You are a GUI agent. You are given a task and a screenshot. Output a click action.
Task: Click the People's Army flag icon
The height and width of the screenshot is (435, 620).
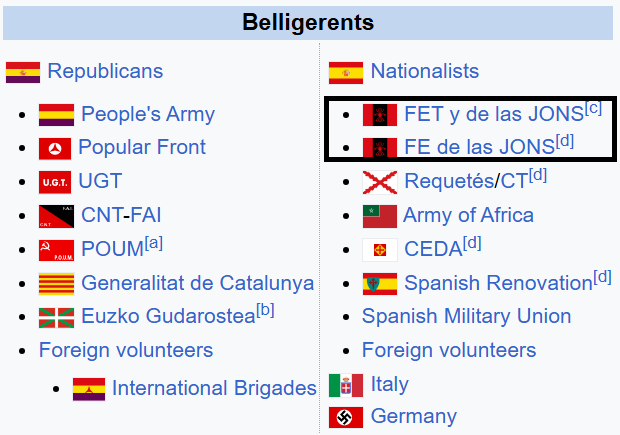click(x=56, y=115)
